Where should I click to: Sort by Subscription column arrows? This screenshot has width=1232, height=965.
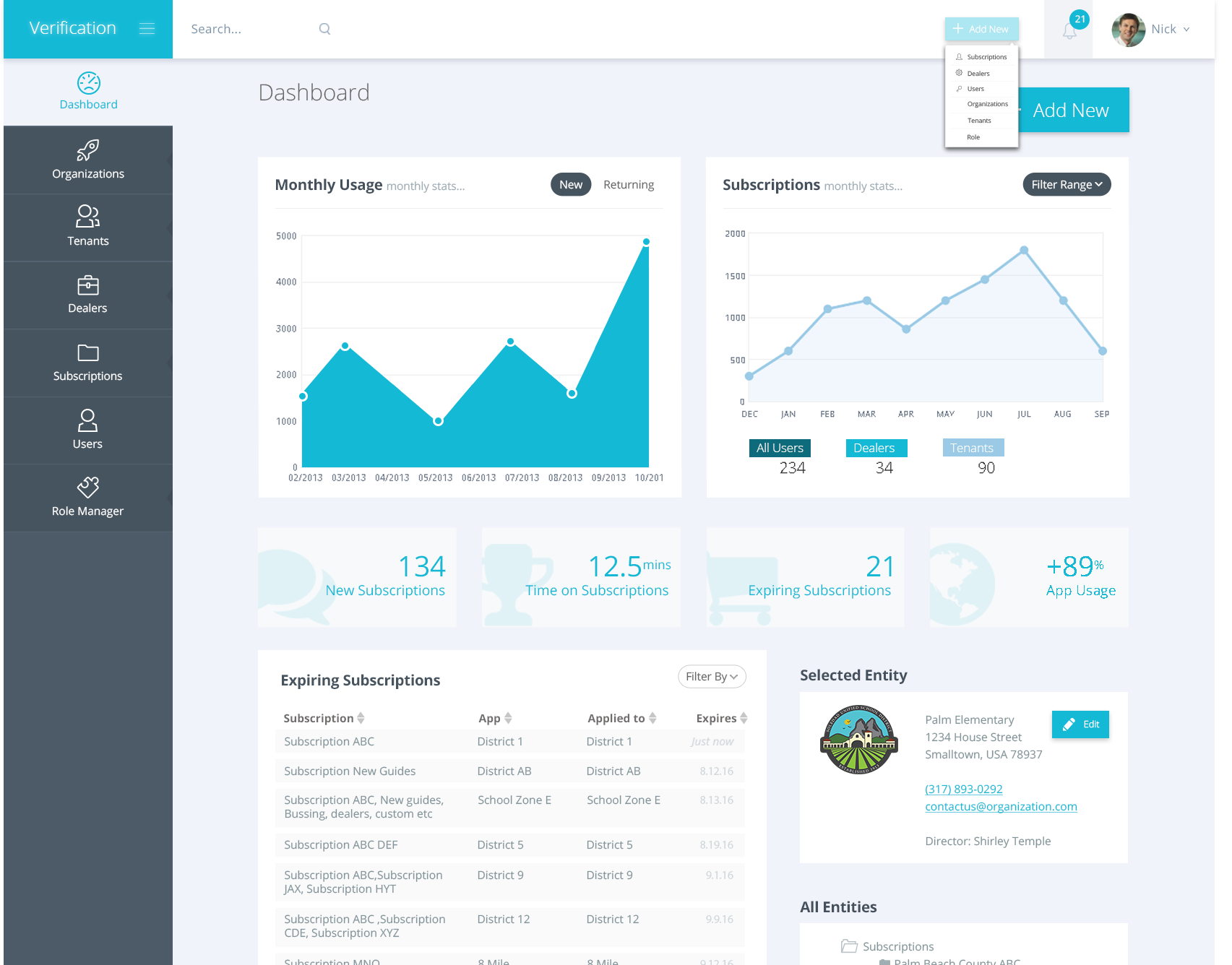[361, 718]
